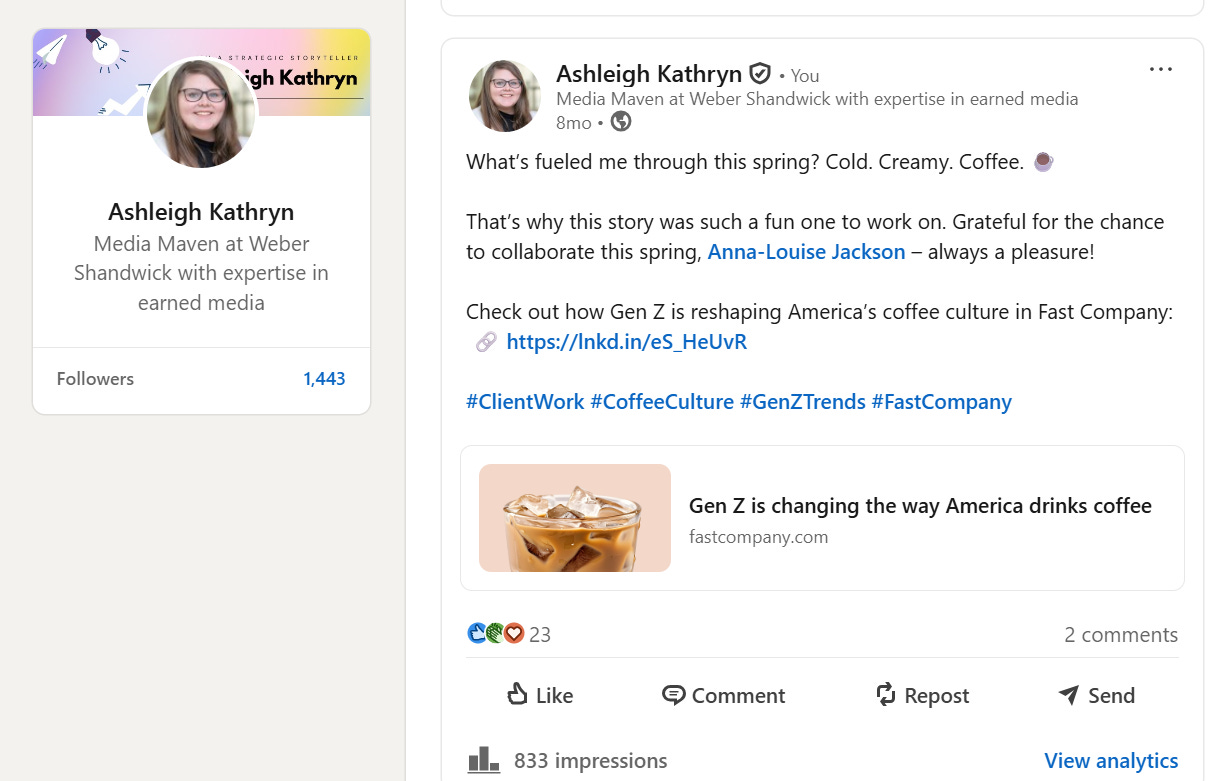
Task: Select the #GenZTrends hashtag
Action: point(803,402)
